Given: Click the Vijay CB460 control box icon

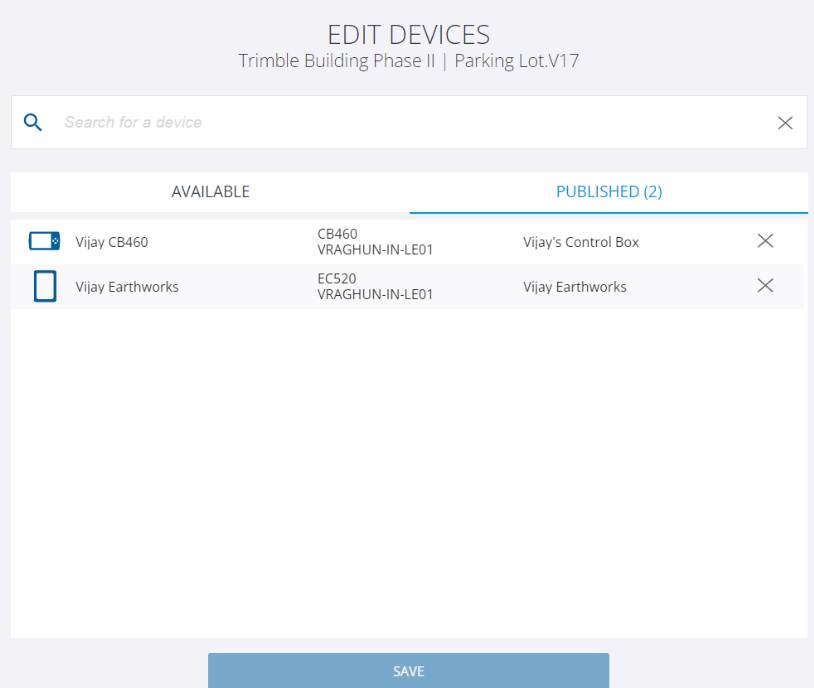Looking at the screenshot, I should 44,241.
